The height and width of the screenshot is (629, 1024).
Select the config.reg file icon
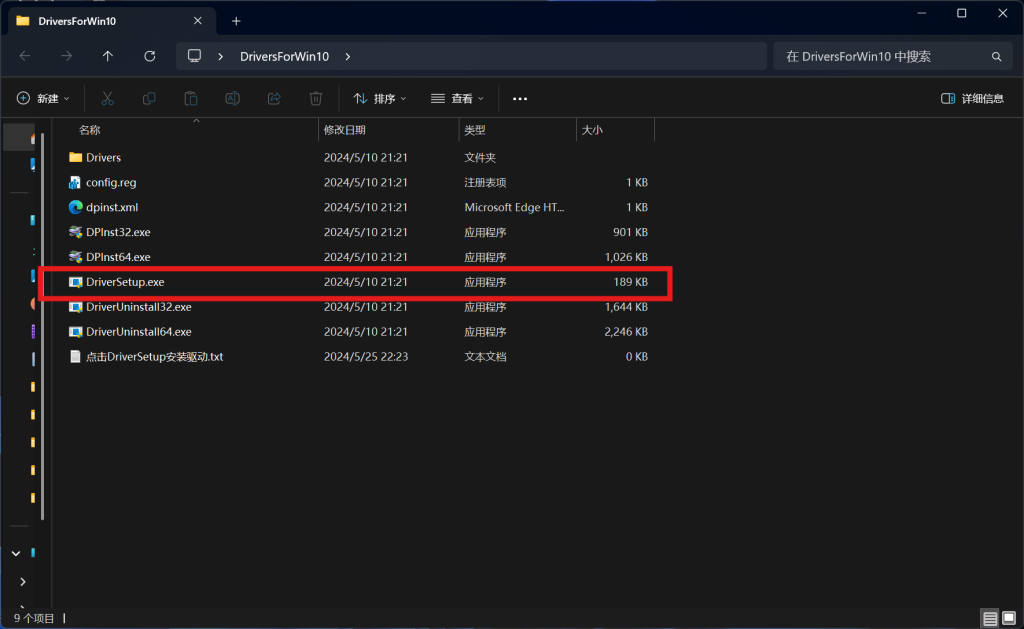[x=76, y=182]
